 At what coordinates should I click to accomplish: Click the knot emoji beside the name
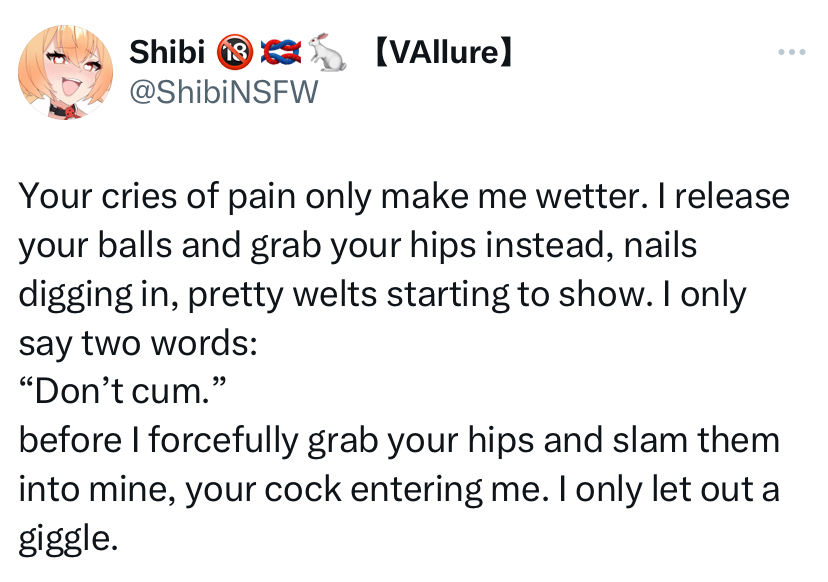pyautogui.click(x=280, y=51)
